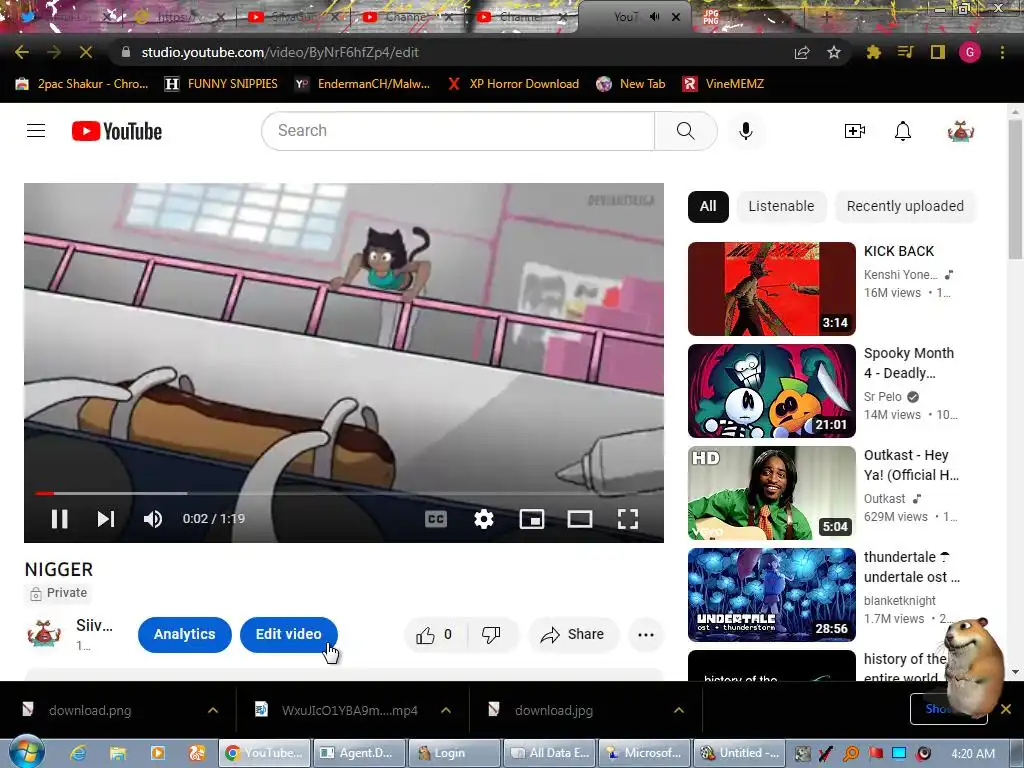Open the three-dot more actions menu below video
1024x768 pixels.
click(645, 635)
